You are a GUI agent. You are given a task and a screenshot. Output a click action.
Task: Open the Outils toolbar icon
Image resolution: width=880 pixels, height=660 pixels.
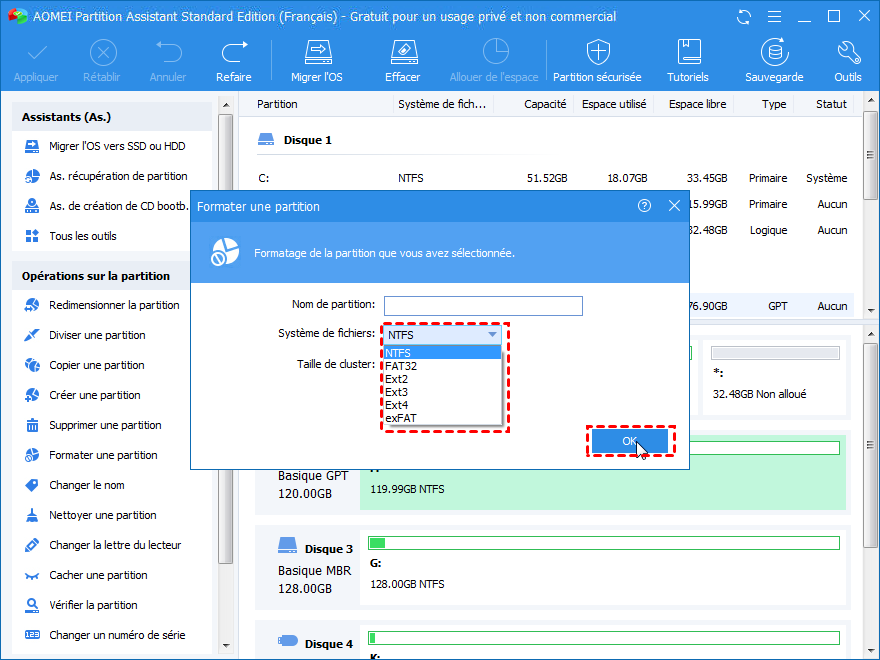pos(847,61)
